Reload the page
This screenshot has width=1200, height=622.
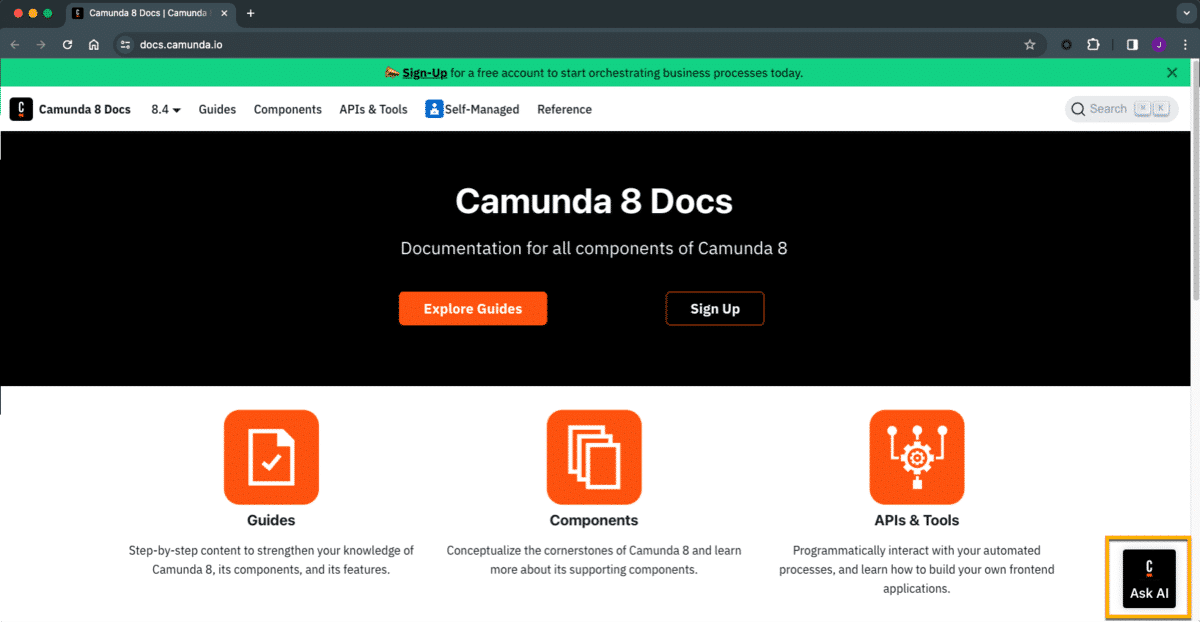pos(68,44)
